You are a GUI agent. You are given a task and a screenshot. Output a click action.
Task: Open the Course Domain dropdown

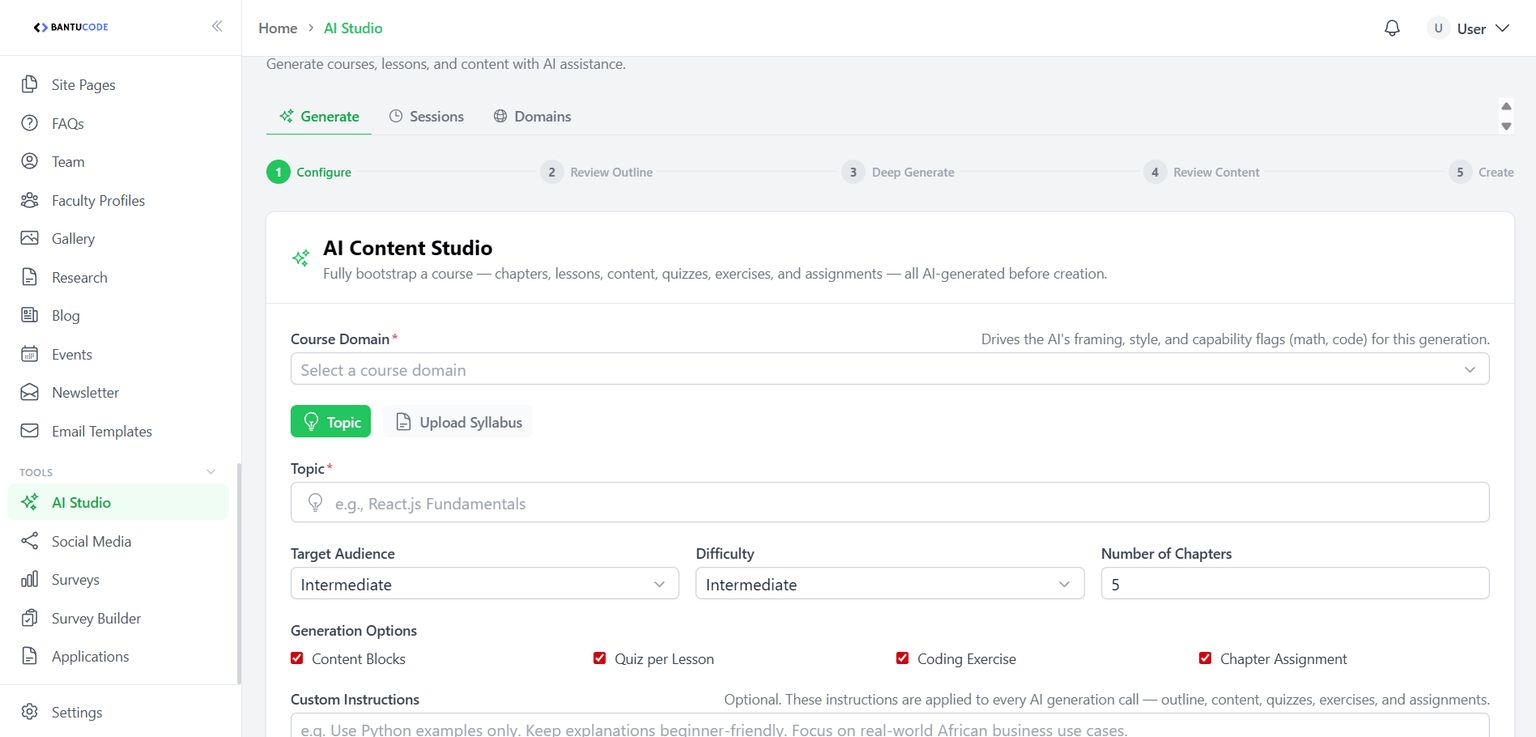(x=890, y=369)
